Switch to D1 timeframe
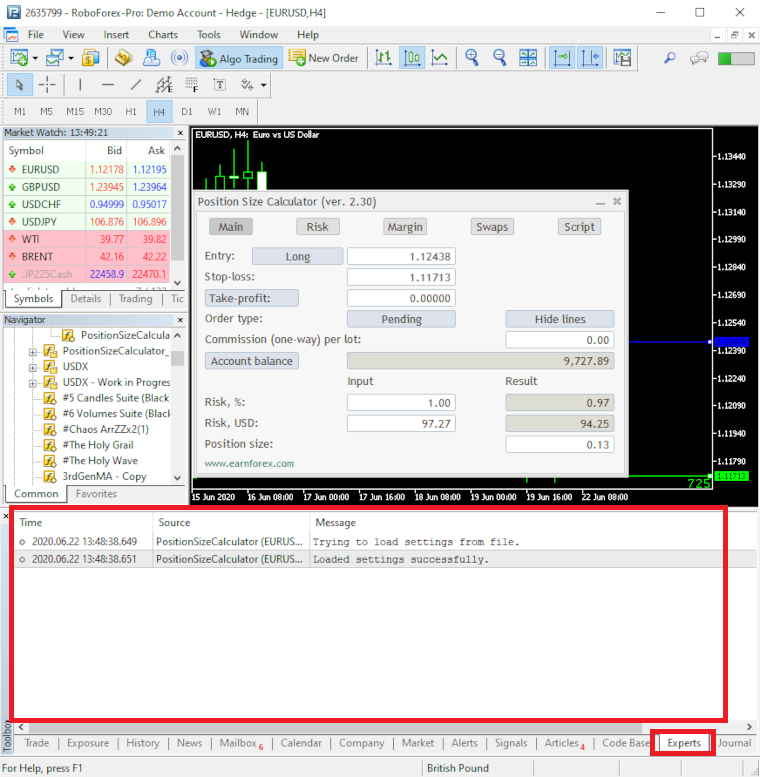The height and width of the screenshot is (777, 760). click(x=187, y=111)
